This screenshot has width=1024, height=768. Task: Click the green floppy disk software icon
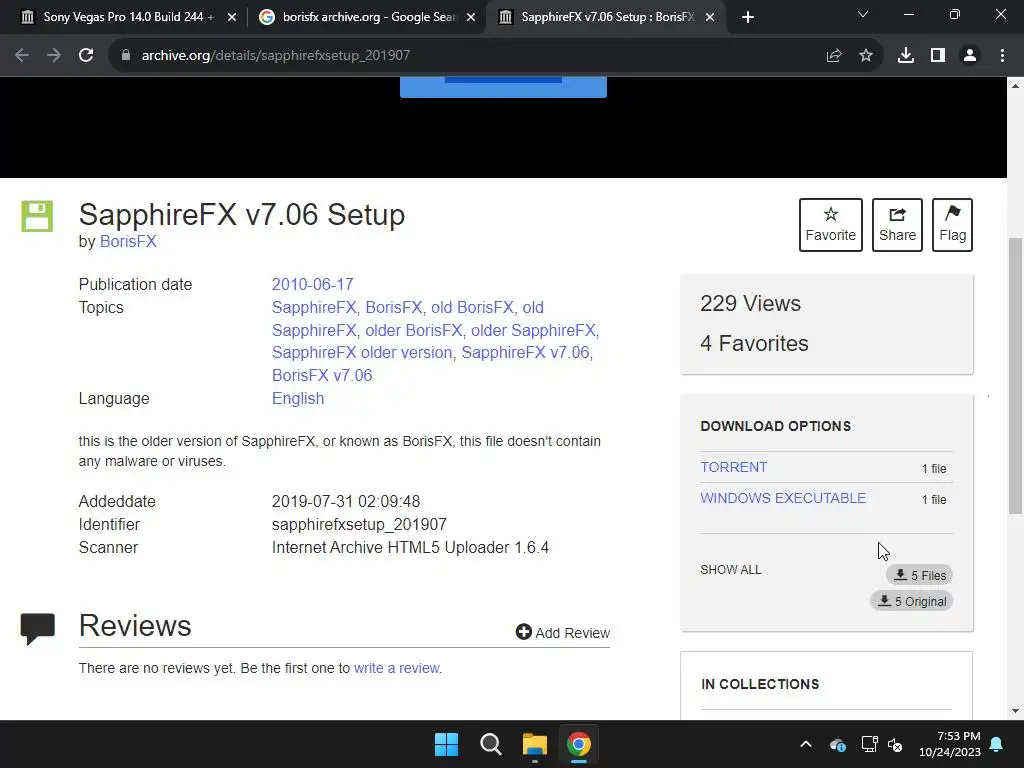pyautogui.click(x=37, y=216)
